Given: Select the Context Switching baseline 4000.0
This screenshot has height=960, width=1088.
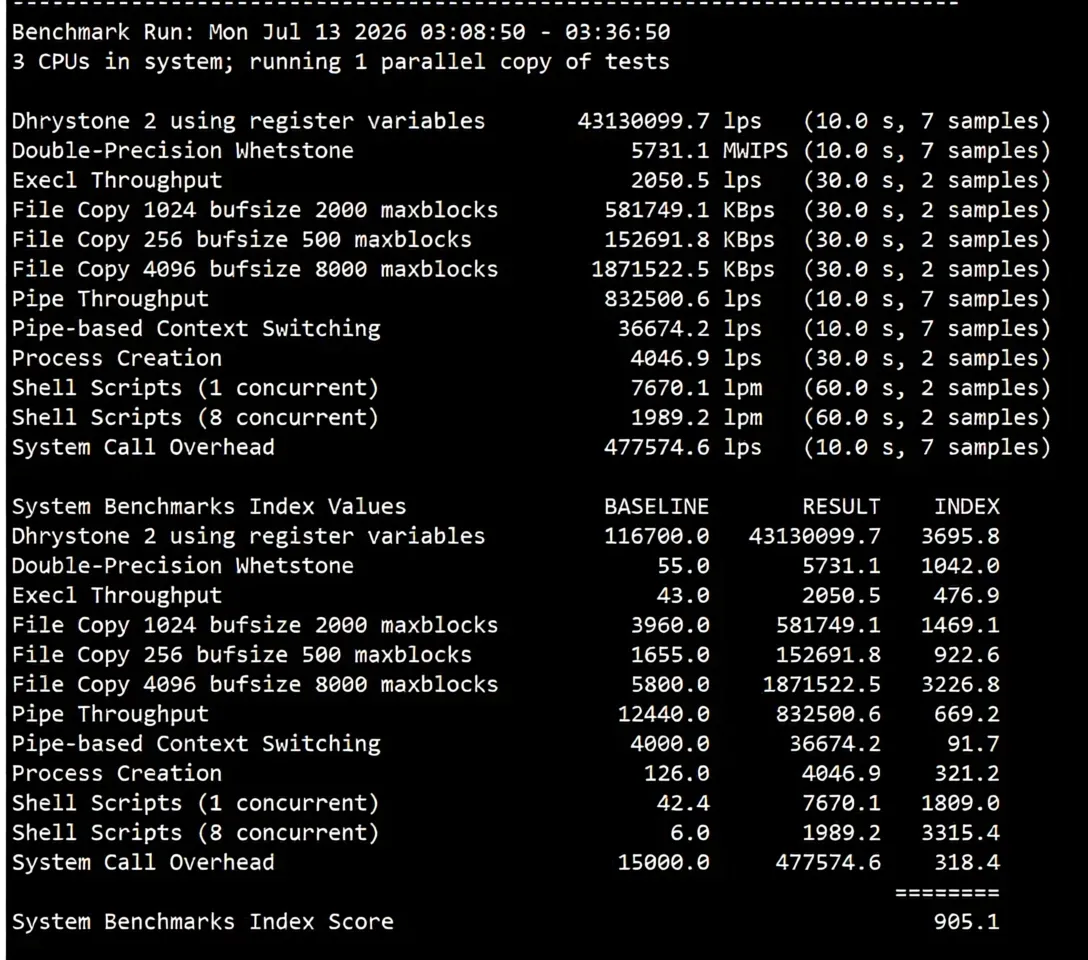Looking at the screenshot, I should (x=670, y=744).
